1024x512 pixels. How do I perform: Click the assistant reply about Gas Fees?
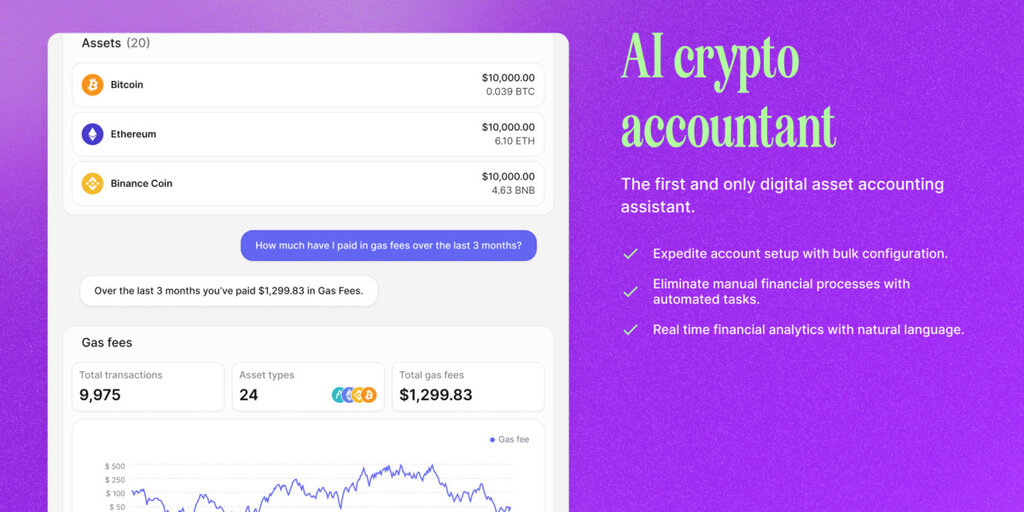pyautogui.click(x=229, y=291)
